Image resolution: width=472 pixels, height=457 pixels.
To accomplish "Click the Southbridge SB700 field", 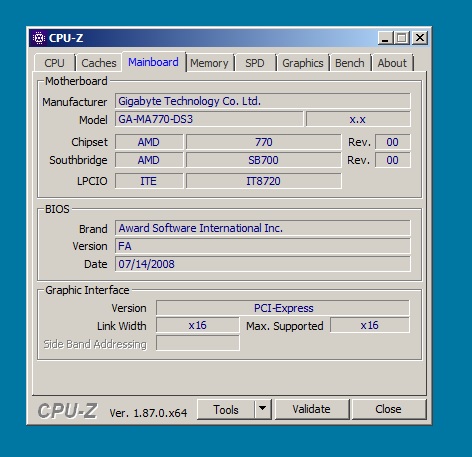I will pos(263,160).
